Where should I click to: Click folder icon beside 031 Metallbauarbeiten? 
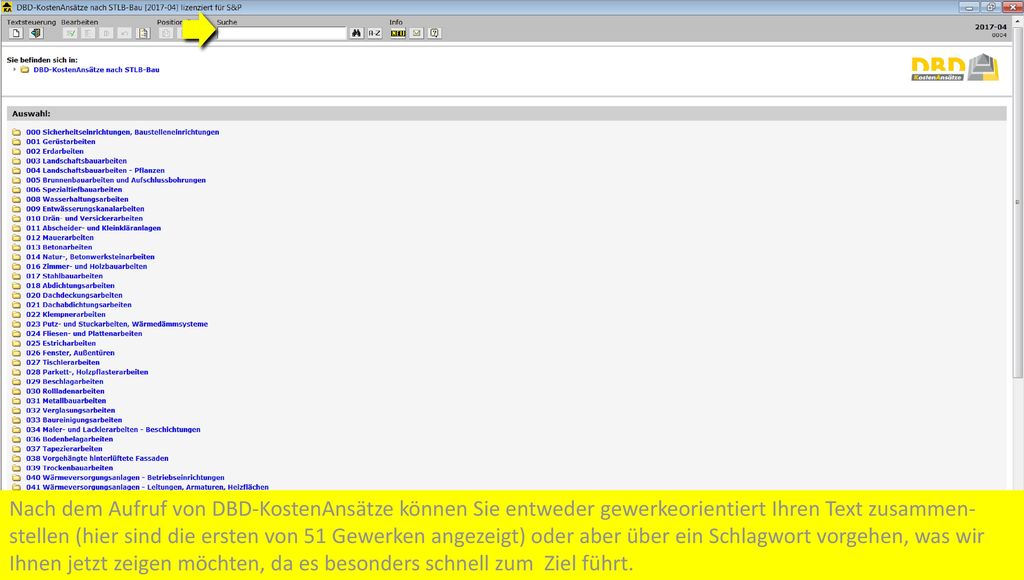click(16, 401)
